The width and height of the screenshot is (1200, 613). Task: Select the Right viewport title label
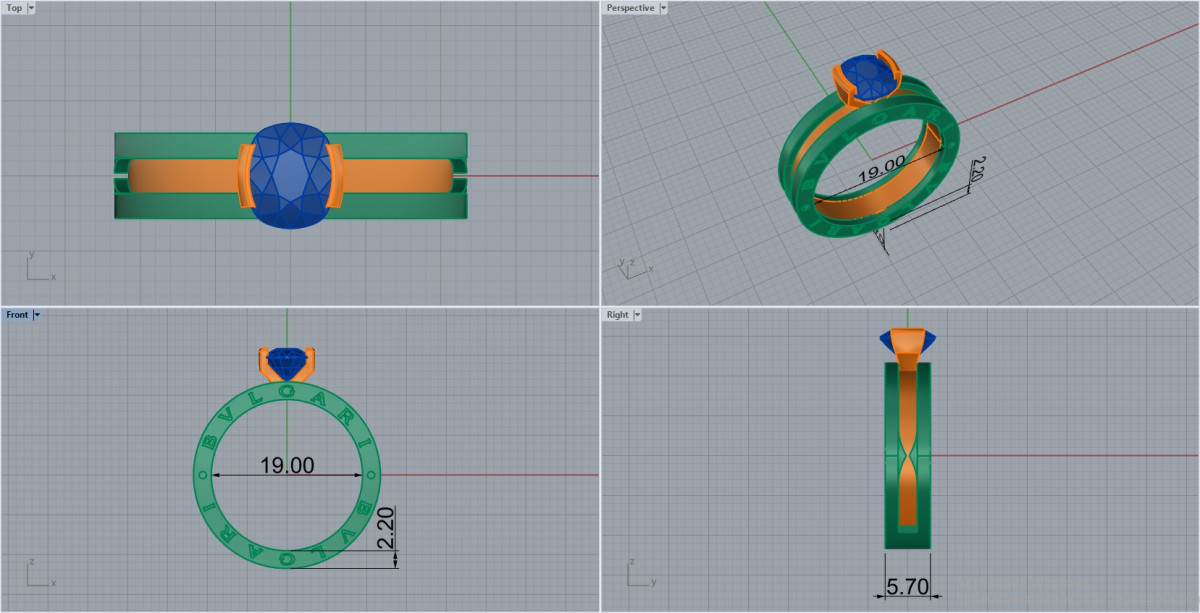pyautogui.click(x=617, y=315)
